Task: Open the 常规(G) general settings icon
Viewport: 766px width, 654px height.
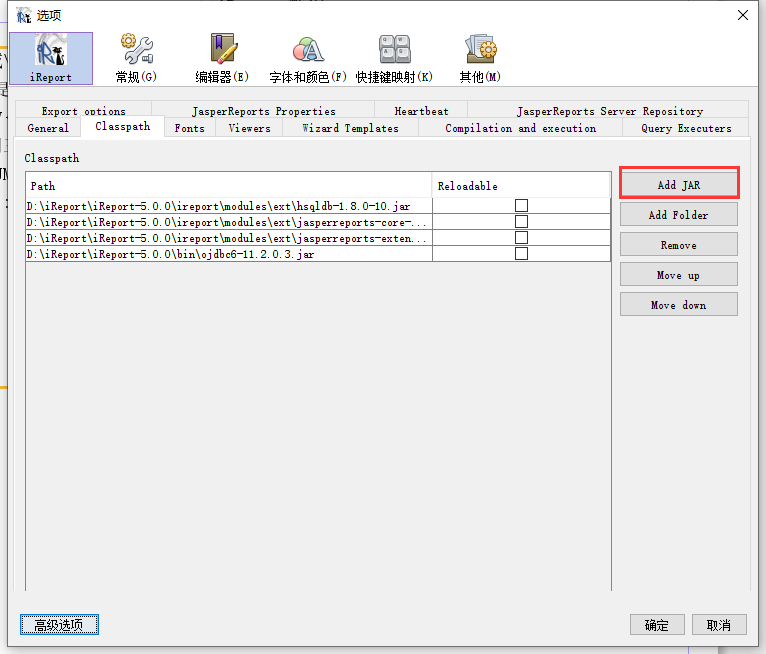Action: click(x=136, y=58)
